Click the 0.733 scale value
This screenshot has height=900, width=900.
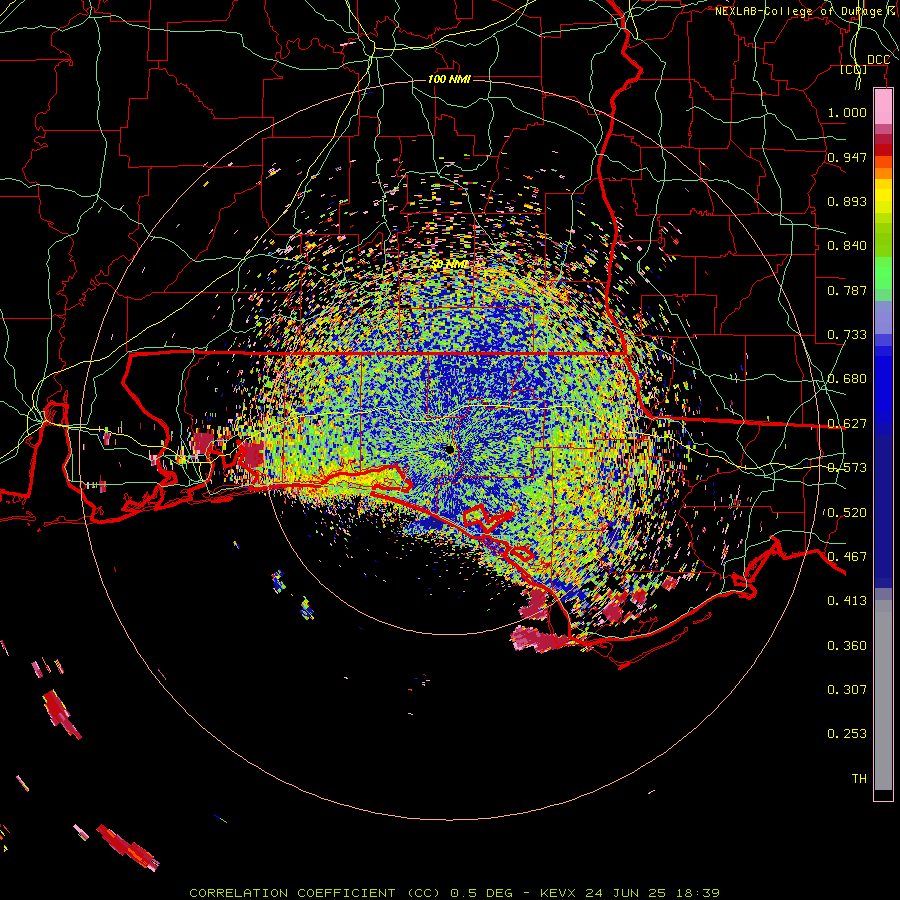[847, 335]
